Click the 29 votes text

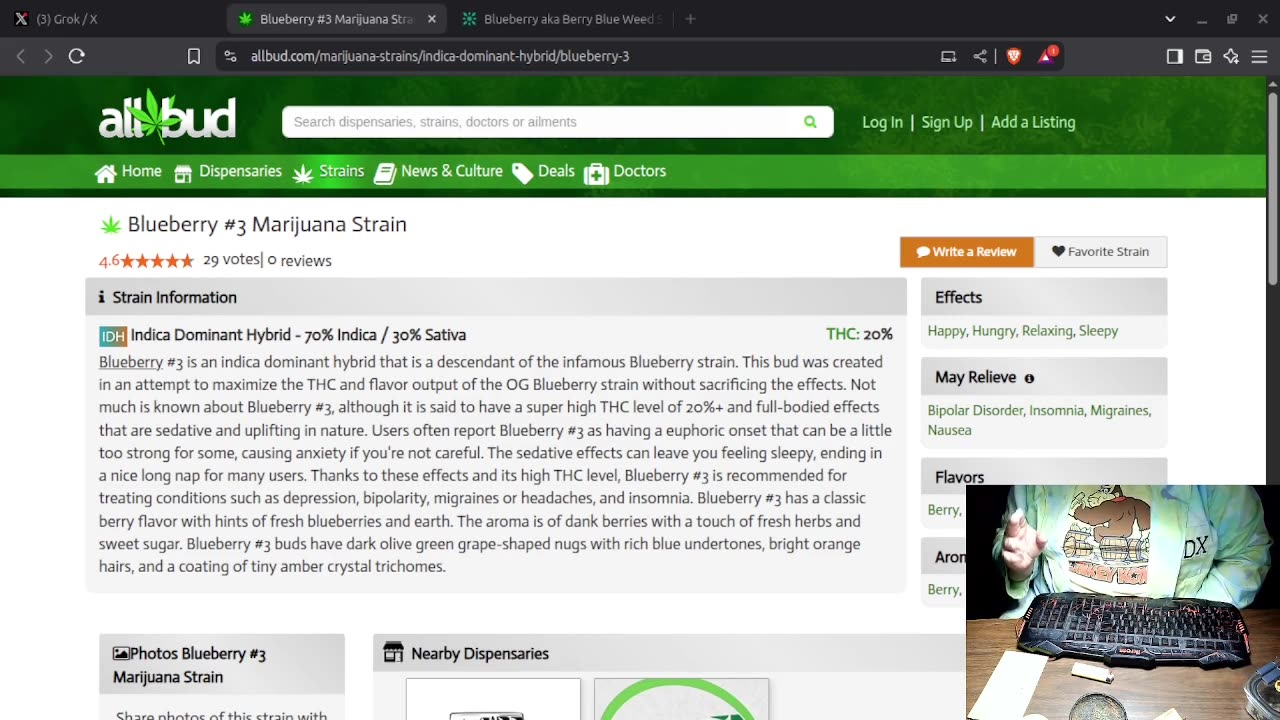click(x=231, y=259)
